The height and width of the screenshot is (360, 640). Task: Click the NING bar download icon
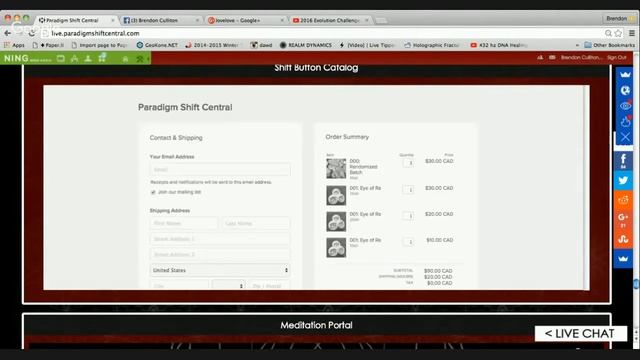point(88,59)
